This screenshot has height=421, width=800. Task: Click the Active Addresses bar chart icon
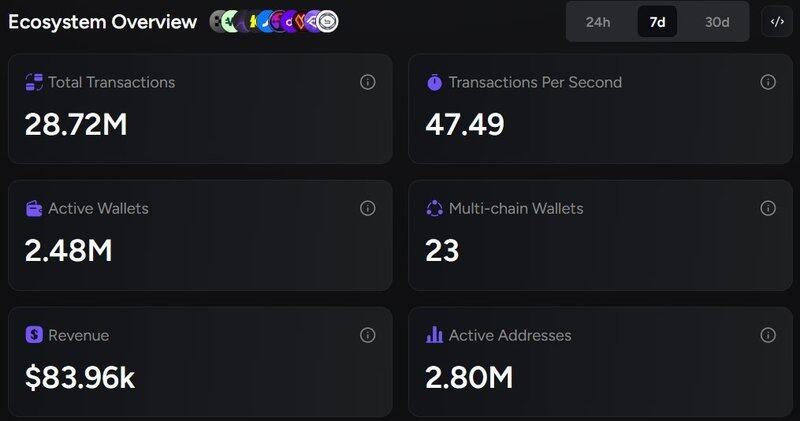click(434, 335)
